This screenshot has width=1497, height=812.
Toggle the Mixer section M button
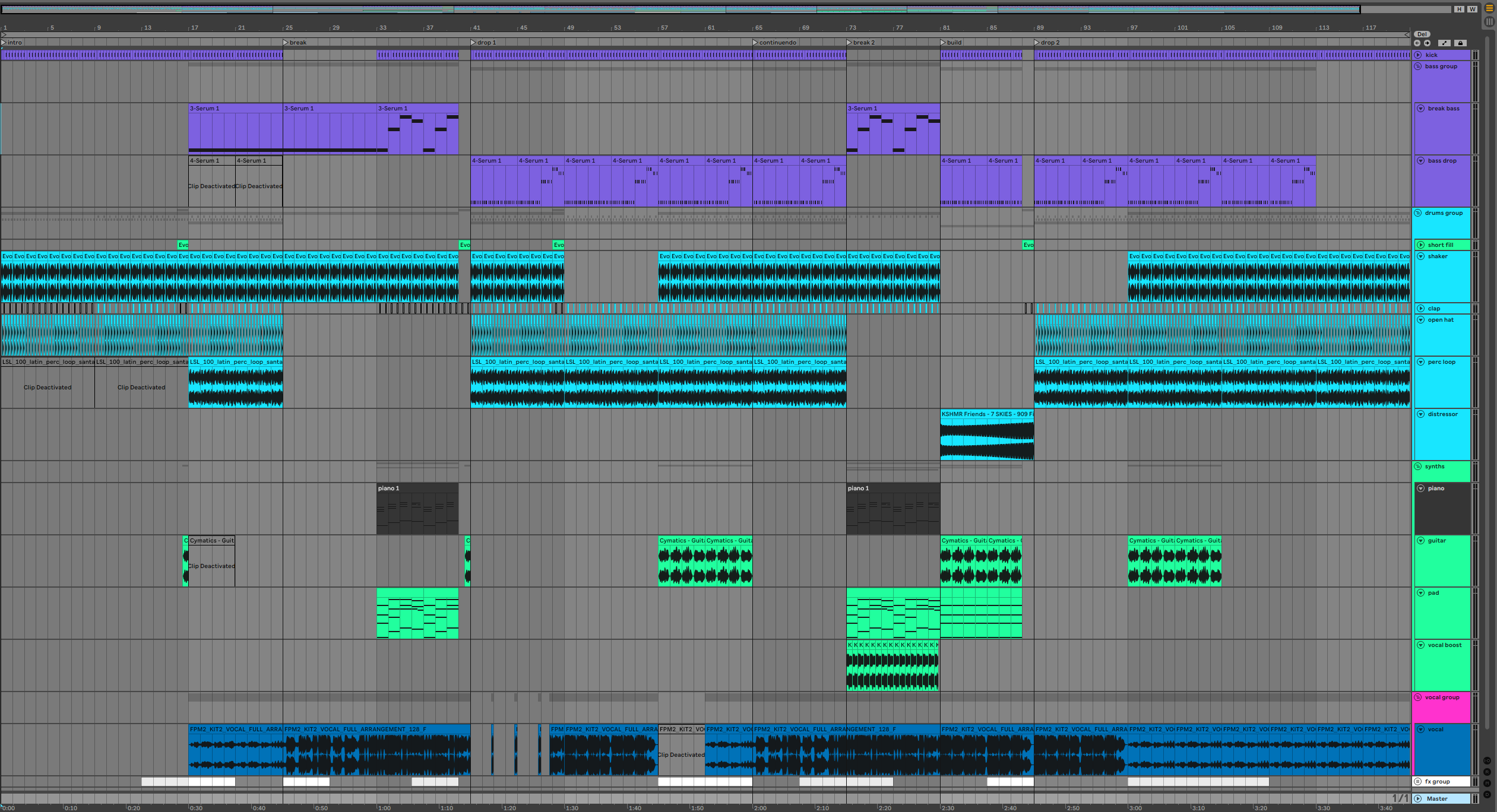click(1487, 783)
